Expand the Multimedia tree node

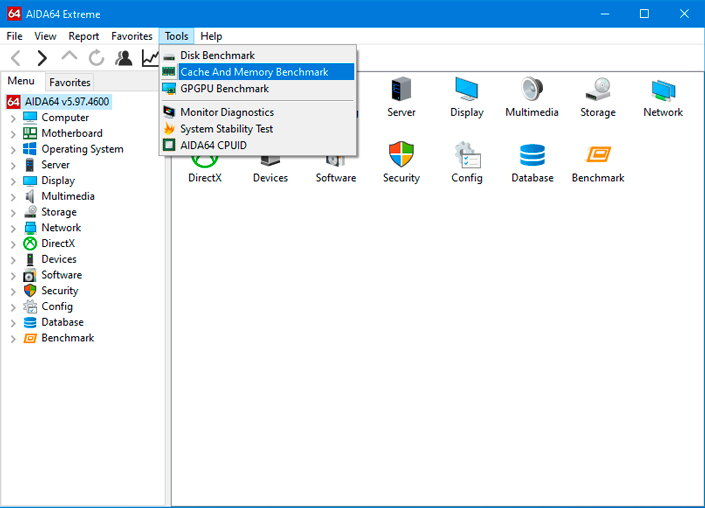coord(13,197)
